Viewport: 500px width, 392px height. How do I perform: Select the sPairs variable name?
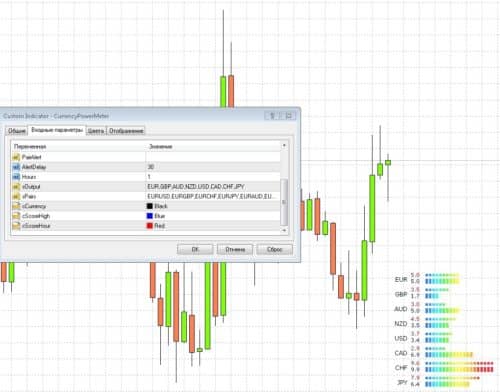[x=29, y=196]
